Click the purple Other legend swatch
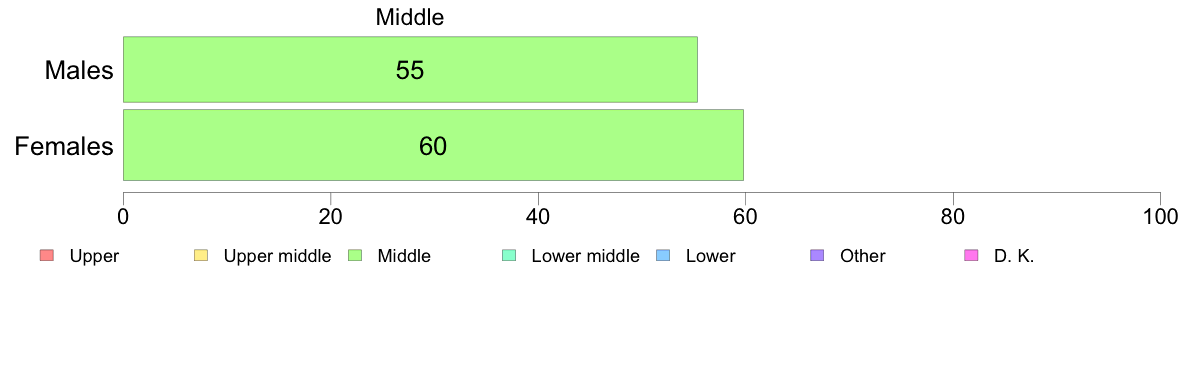 coord(817,256)
